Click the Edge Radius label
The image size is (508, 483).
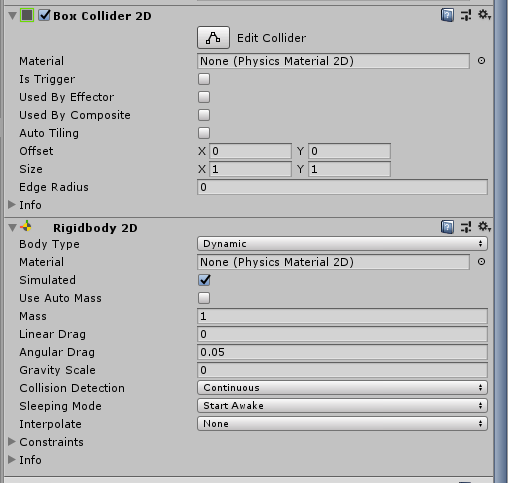(x=54, y=187)
